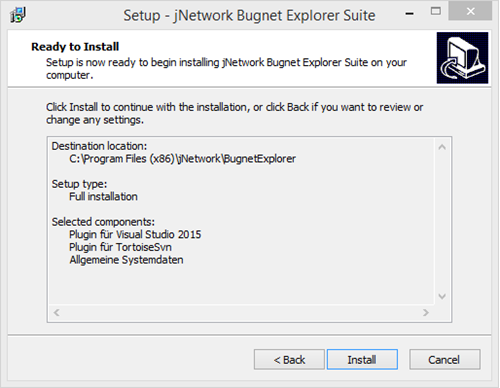
Task: Click the computer install wizard image
Action: [x=462, y=58]
